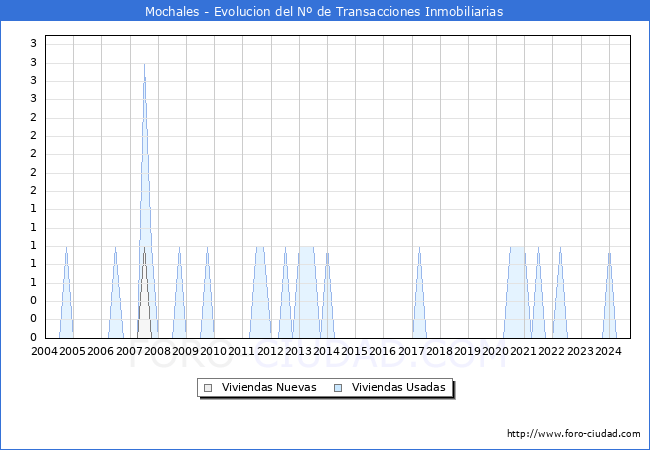Click the Viviendas Usadas legend color box
Image resolution: width=650 pixels, height=450 pixels.
[338, 388]
